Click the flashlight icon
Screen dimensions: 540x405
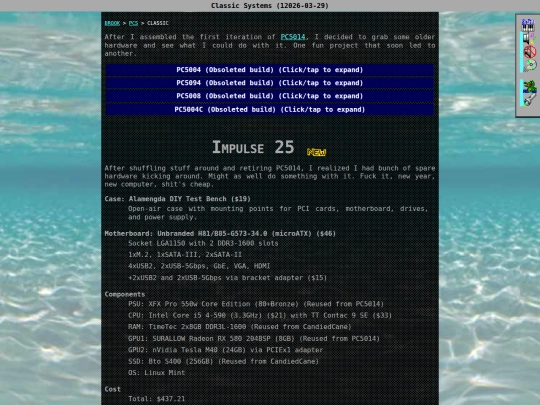(529, 100)
